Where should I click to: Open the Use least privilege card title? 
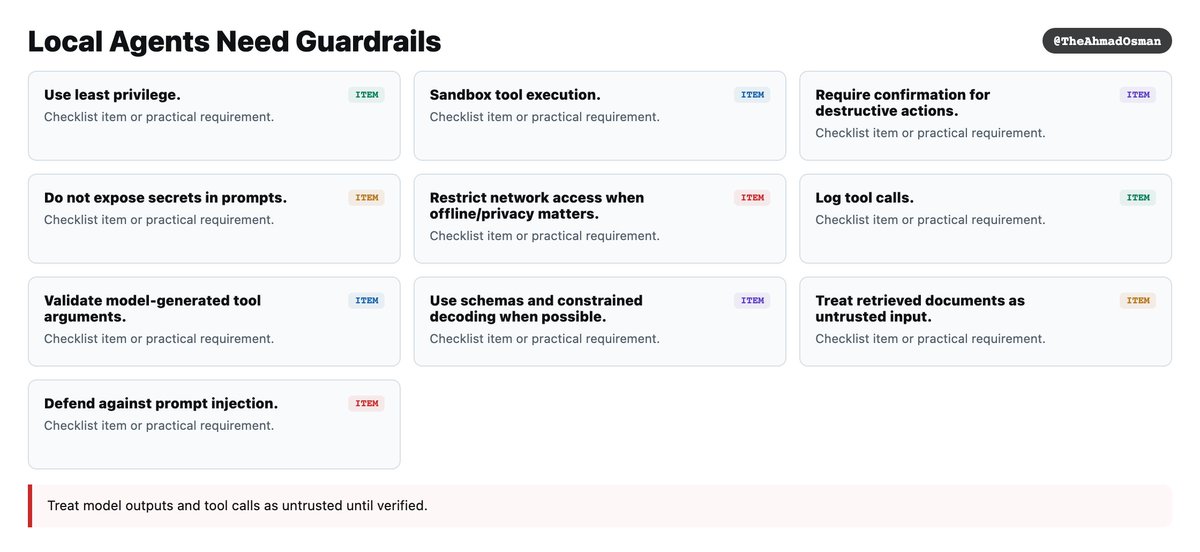click(112, 95)
